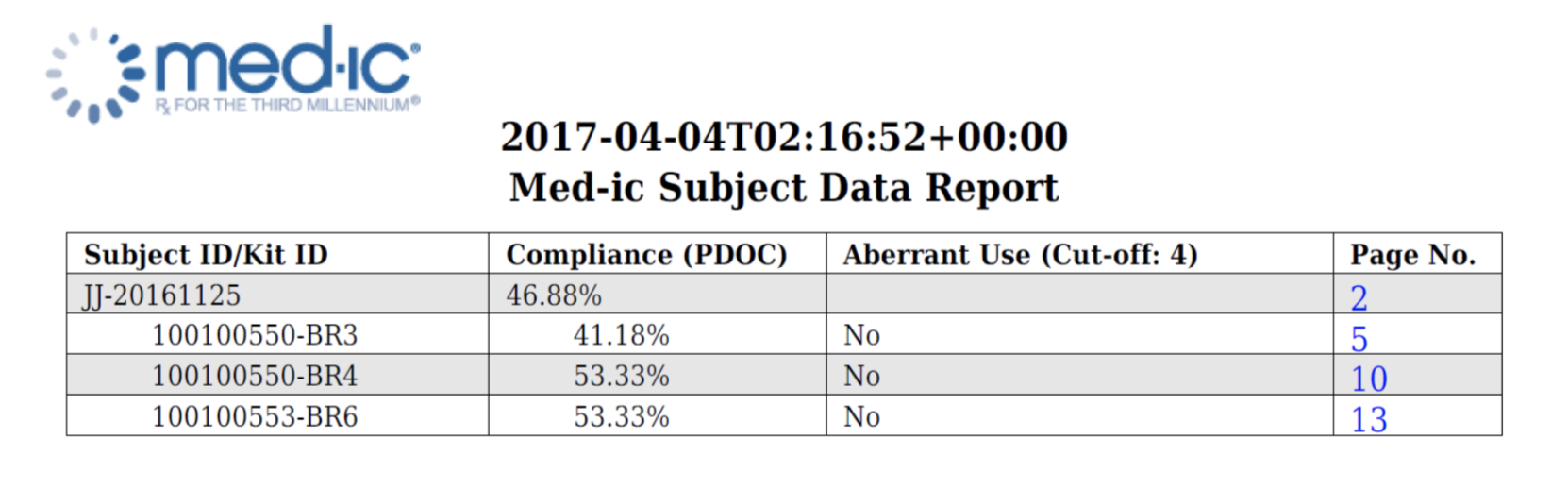Click aberrant use "No" in 100100550-BR3 row
The width and height of the screenshot is (1568, 489).
(861, 335)
